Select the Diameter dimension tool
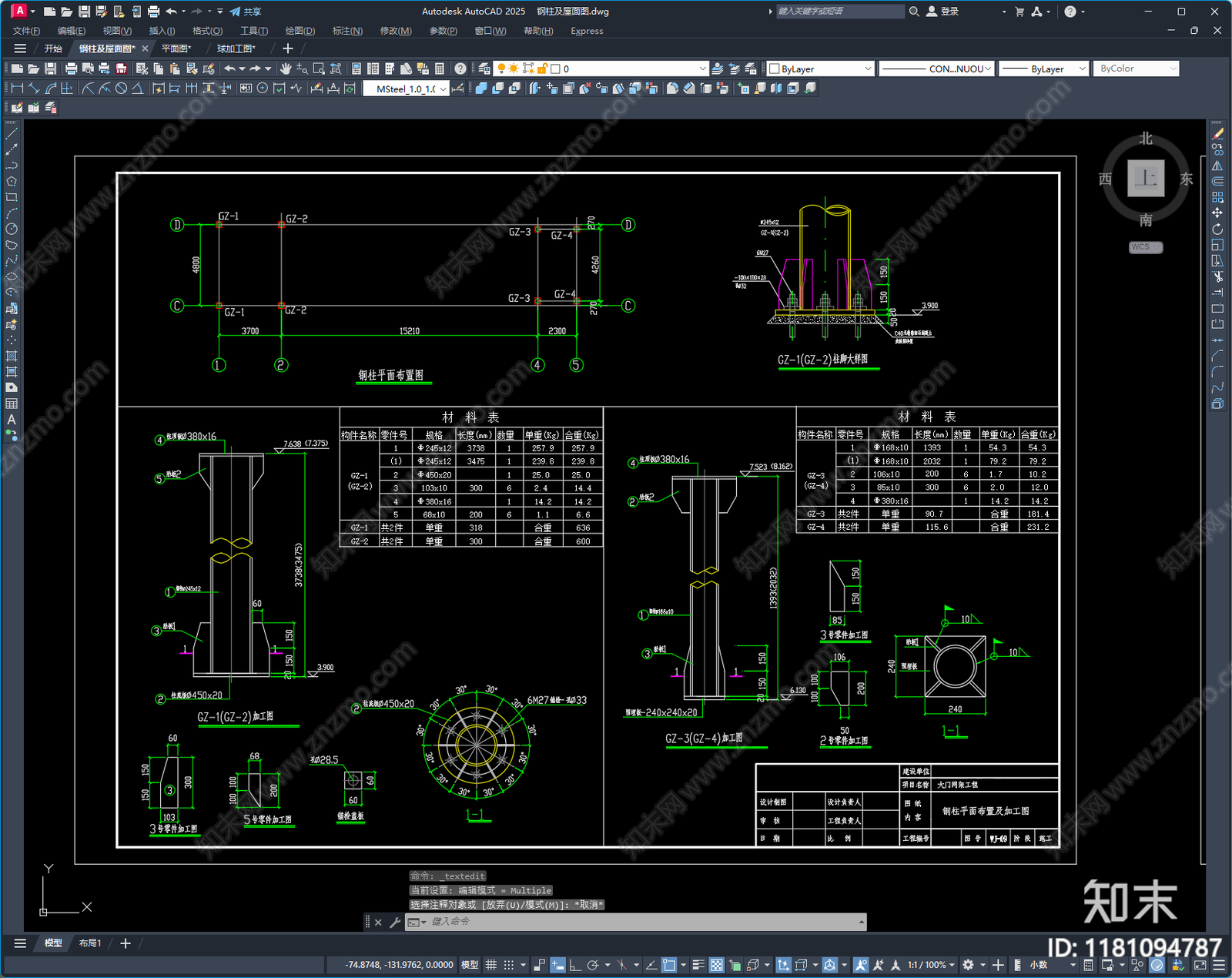 (x=121, y=89)
